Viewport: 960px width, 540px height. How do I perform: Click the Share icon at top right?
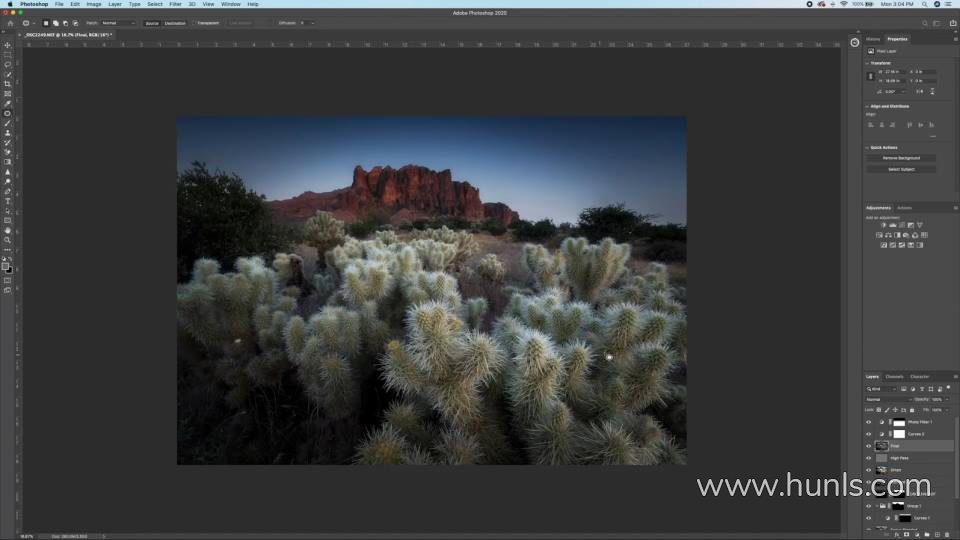pyautogui.click(x=953, y=23)
